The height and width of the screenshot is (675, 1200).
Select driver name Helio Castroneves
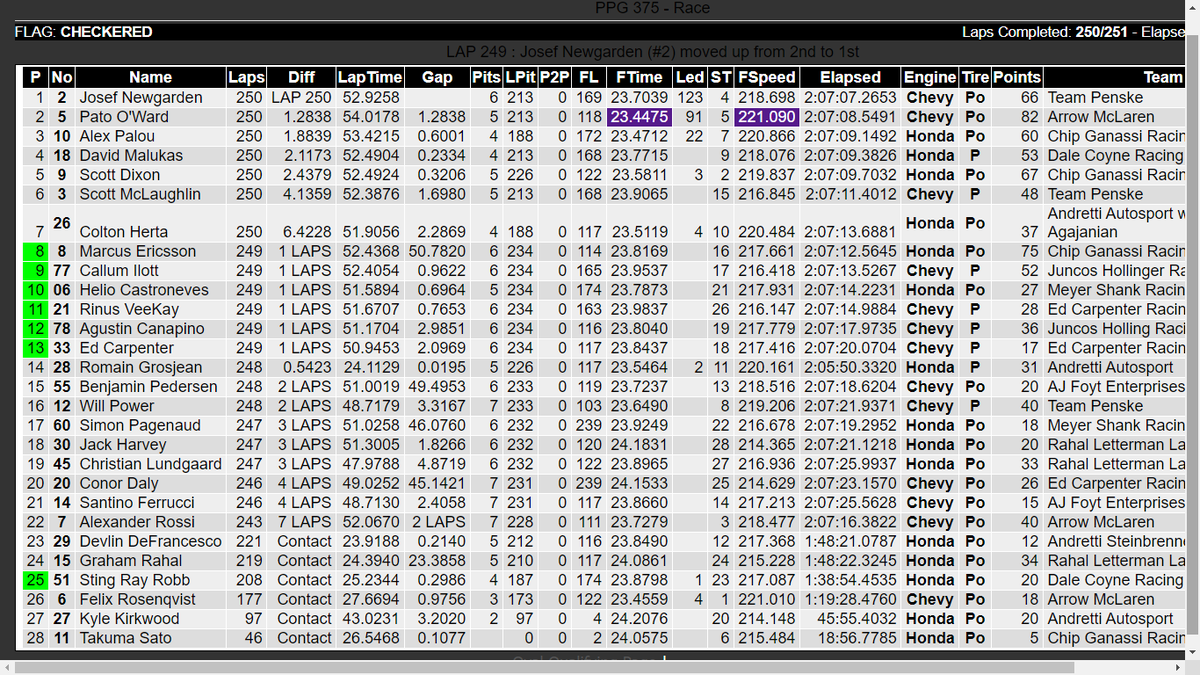tap(144, 290)
